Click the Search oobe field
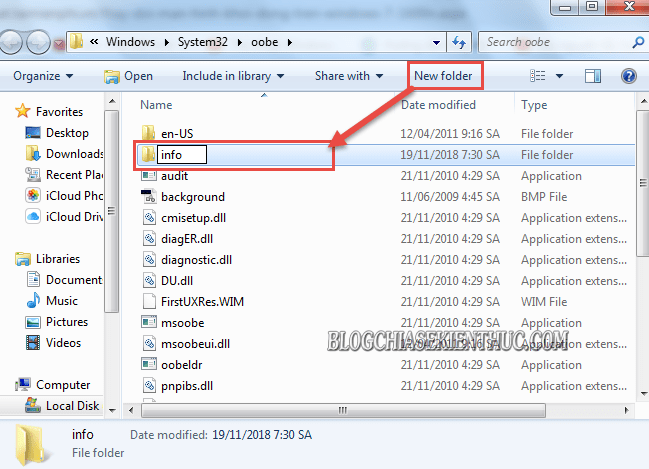 point(555,42)
